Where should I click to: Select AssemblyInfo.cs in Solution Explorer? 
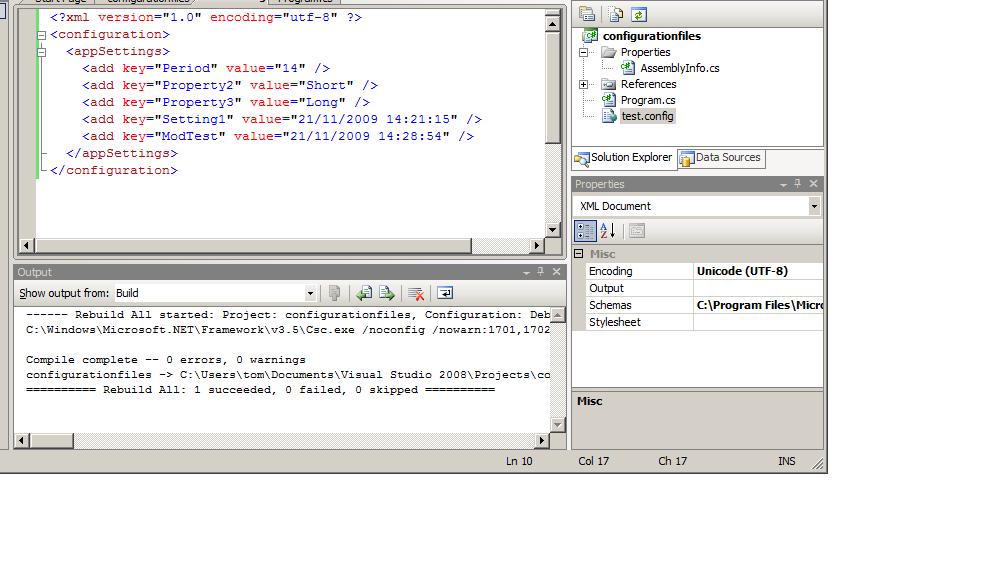680,68
